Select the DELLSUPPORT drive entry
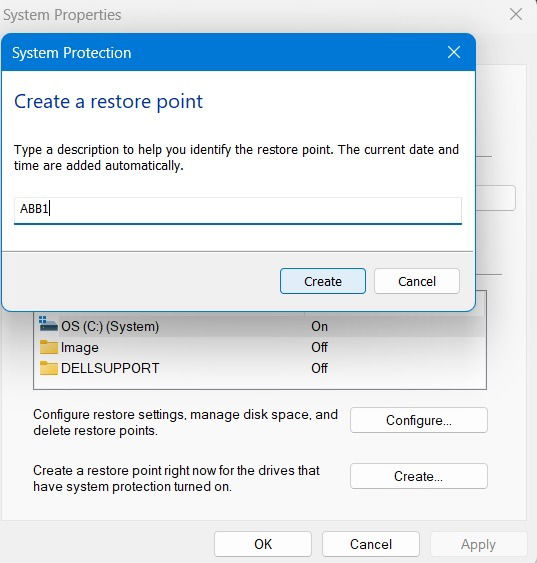 tap(260, 368)
